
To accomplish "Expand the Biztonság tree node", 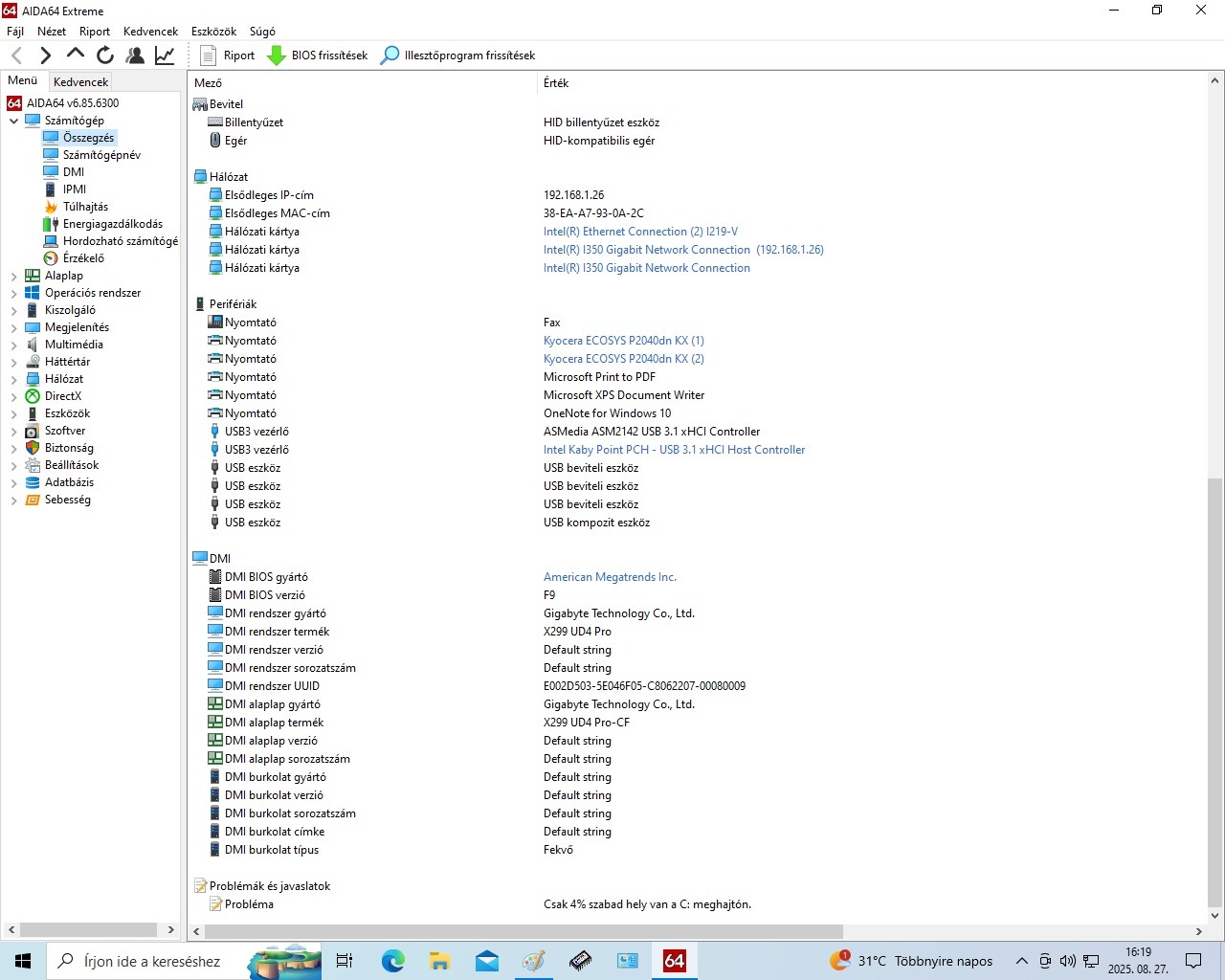I will point(13,448).
